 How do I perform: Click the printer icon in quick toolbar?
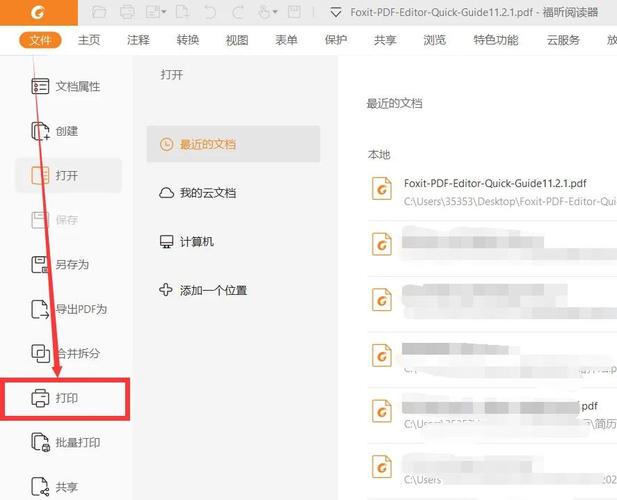tap(127, 12)
